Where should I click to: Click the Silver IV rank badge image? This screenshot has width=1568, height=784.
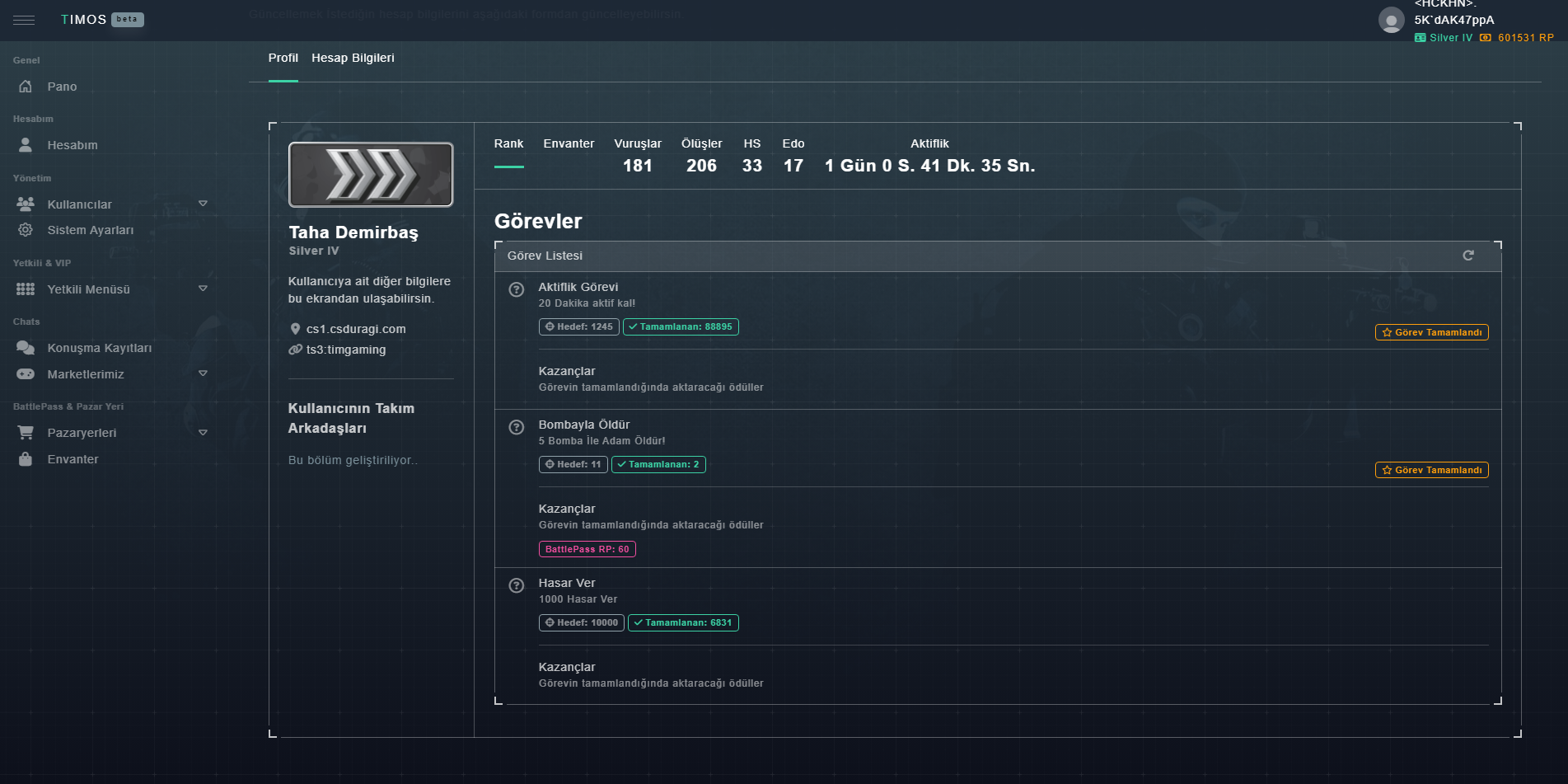click(371, 175)
